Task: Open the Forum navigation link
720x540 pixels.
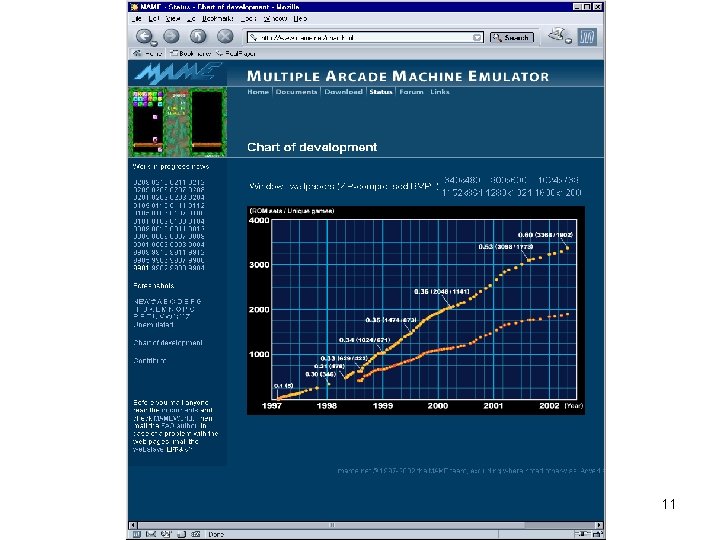Action: click(411, 92)
